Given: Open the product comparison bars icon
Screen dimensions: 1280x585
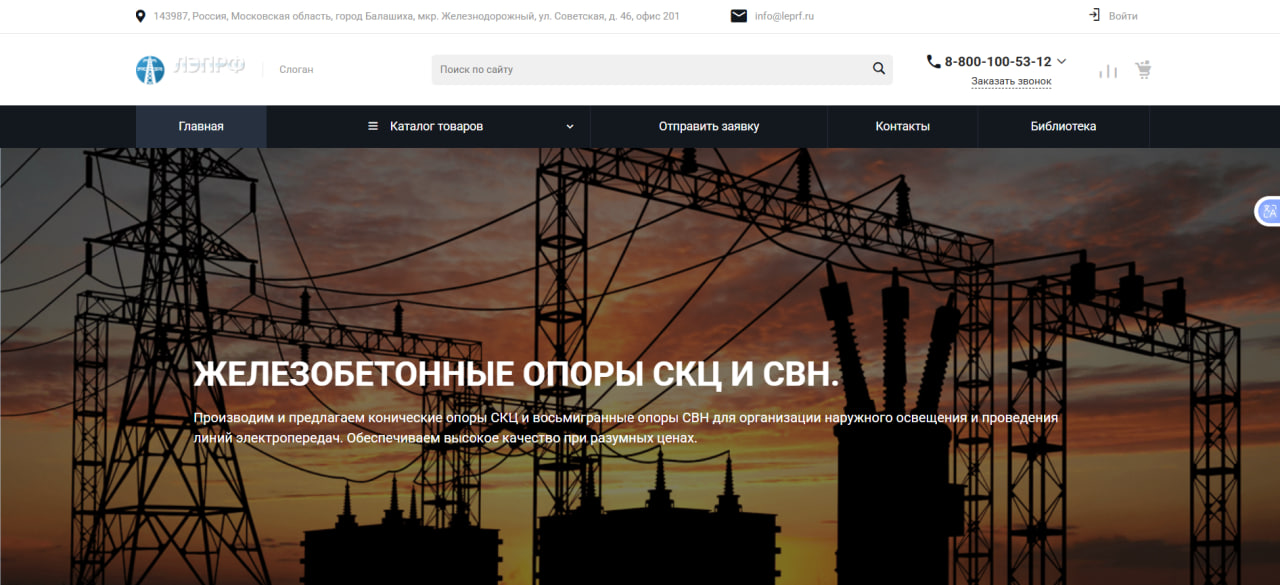Looking at the screenshot, I should point(1108,71).
